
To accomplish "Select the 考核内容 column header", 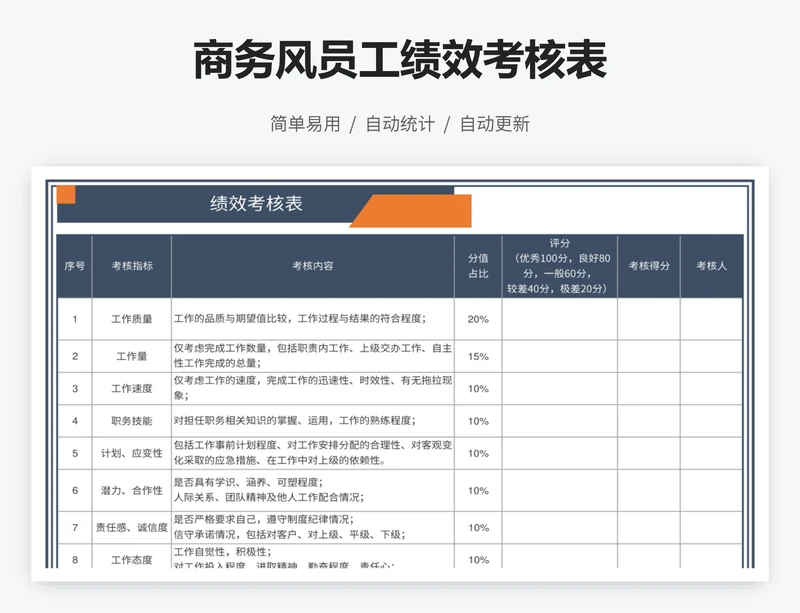I will pyautogui.click(x=313, y=266).
